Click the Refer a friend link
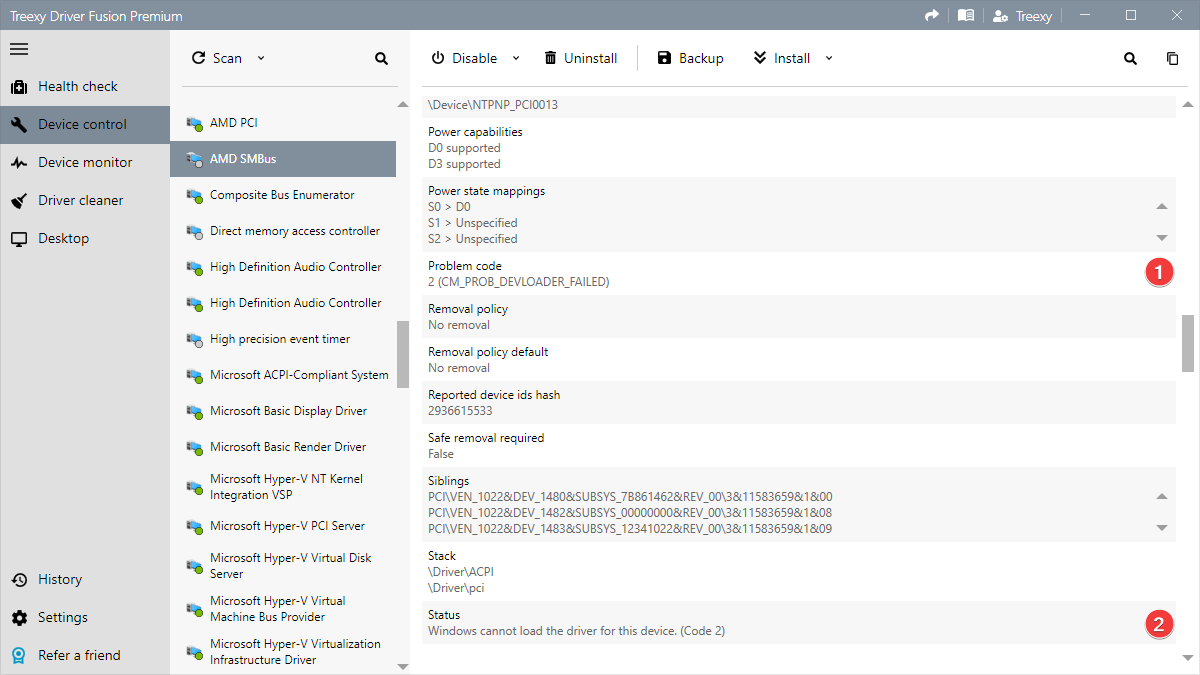 click(78, 656)
